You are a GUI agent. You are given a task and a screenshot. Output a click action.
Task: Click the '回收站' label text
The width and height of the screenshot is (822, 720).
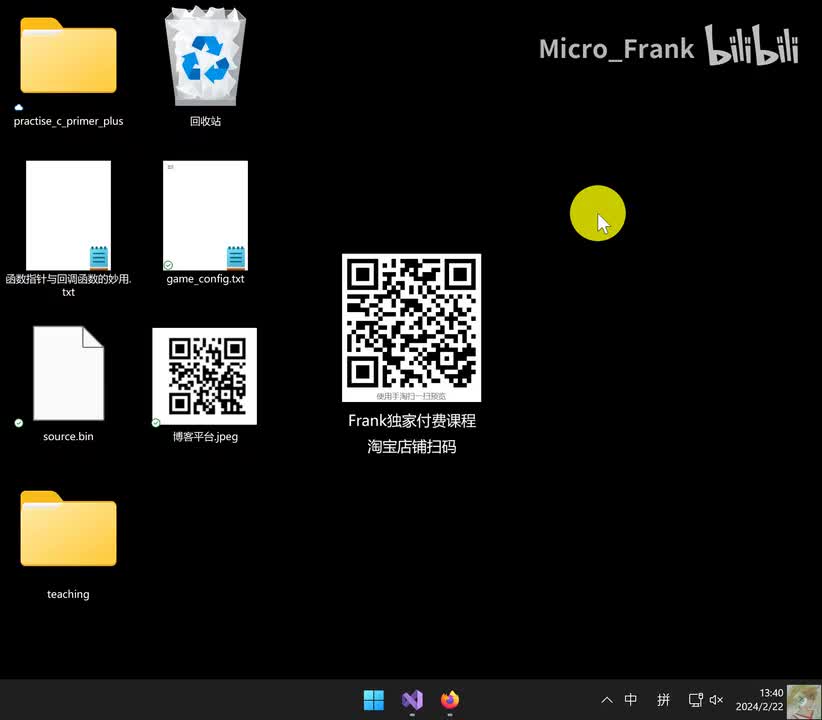pos(205,121)
